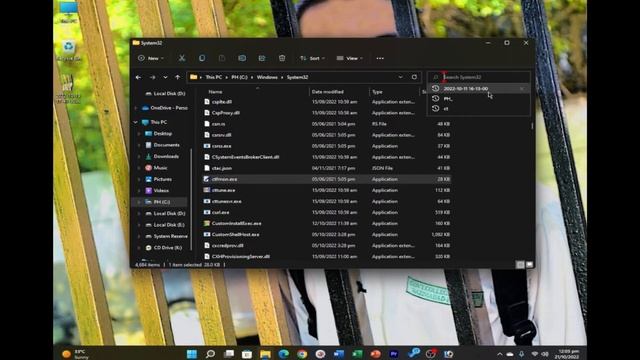Launch Word from the taskbar
Screen dimensions: 640x360
tap(339, 354)
